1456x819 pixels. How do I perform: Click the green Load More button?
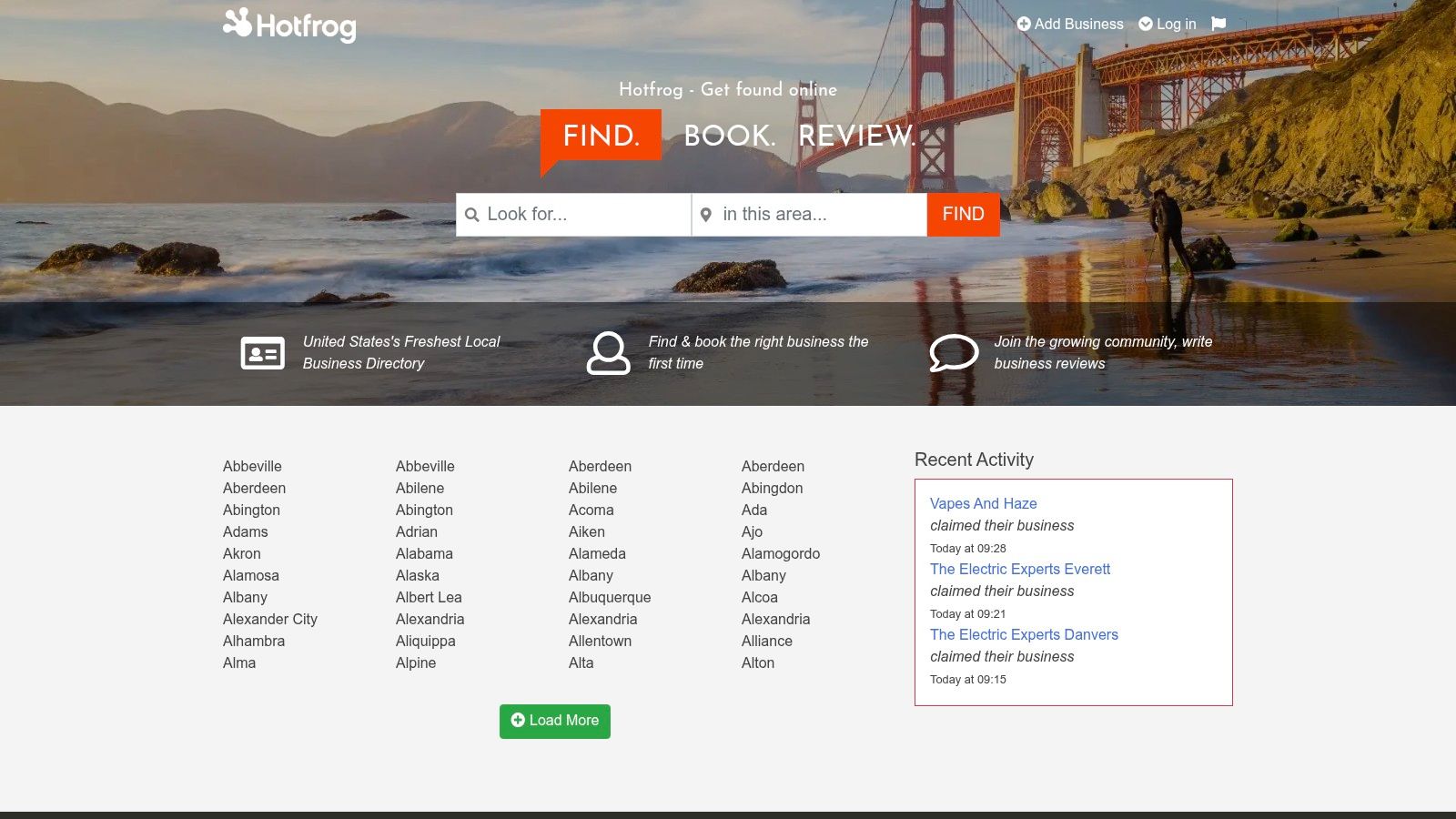555,721
